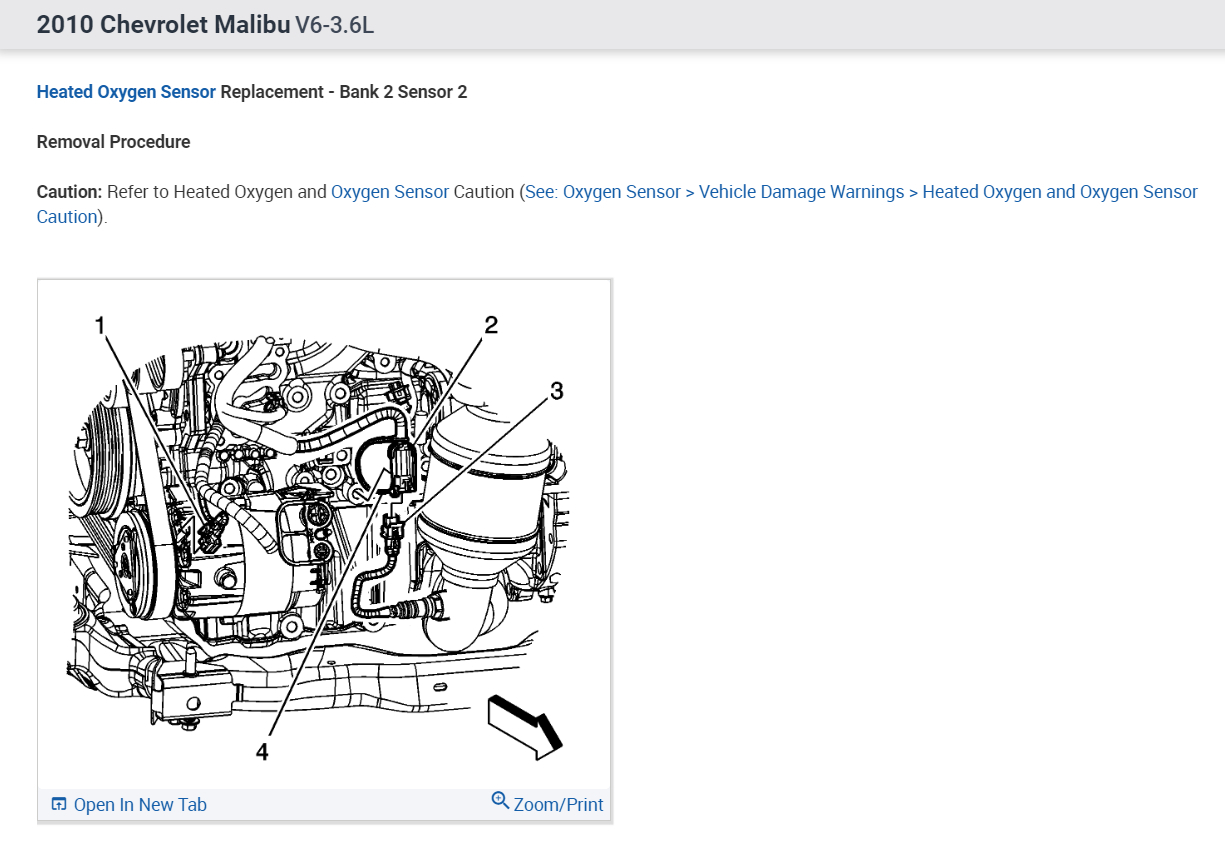The height and width of the screenshot is (842, 1225).
Task: Open the blue "Oxygen Sensor" link before Caution
Action: pos(390,192)
